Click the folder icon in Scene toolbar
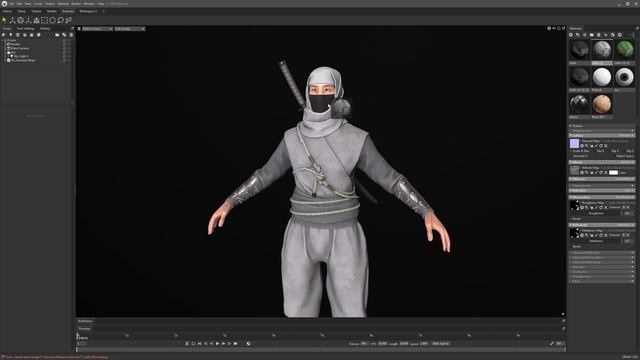Image resolution: width=640 pixels, height=360 pixels. [57, 35]
